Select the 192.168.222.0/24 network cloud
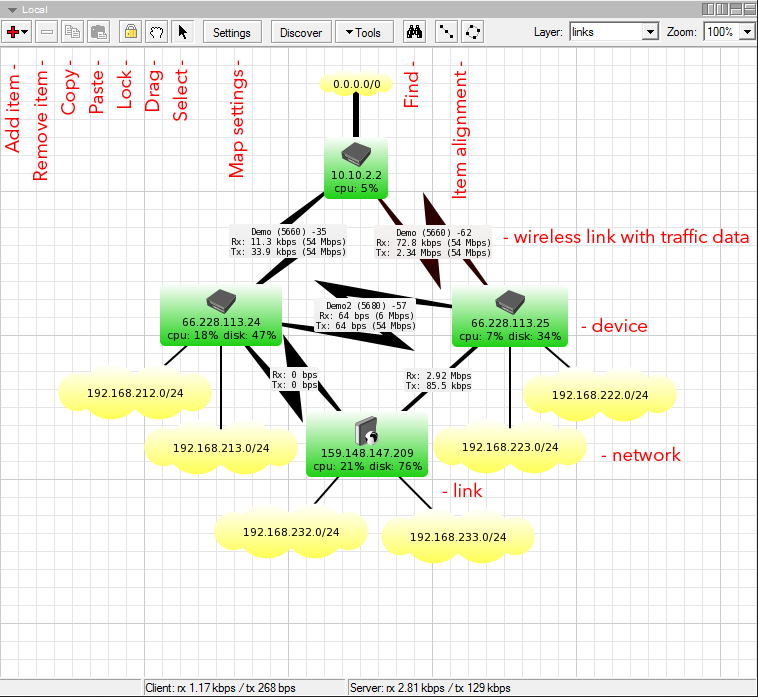The height and width of the screenshot is (697, 758). tap(600, 395)
